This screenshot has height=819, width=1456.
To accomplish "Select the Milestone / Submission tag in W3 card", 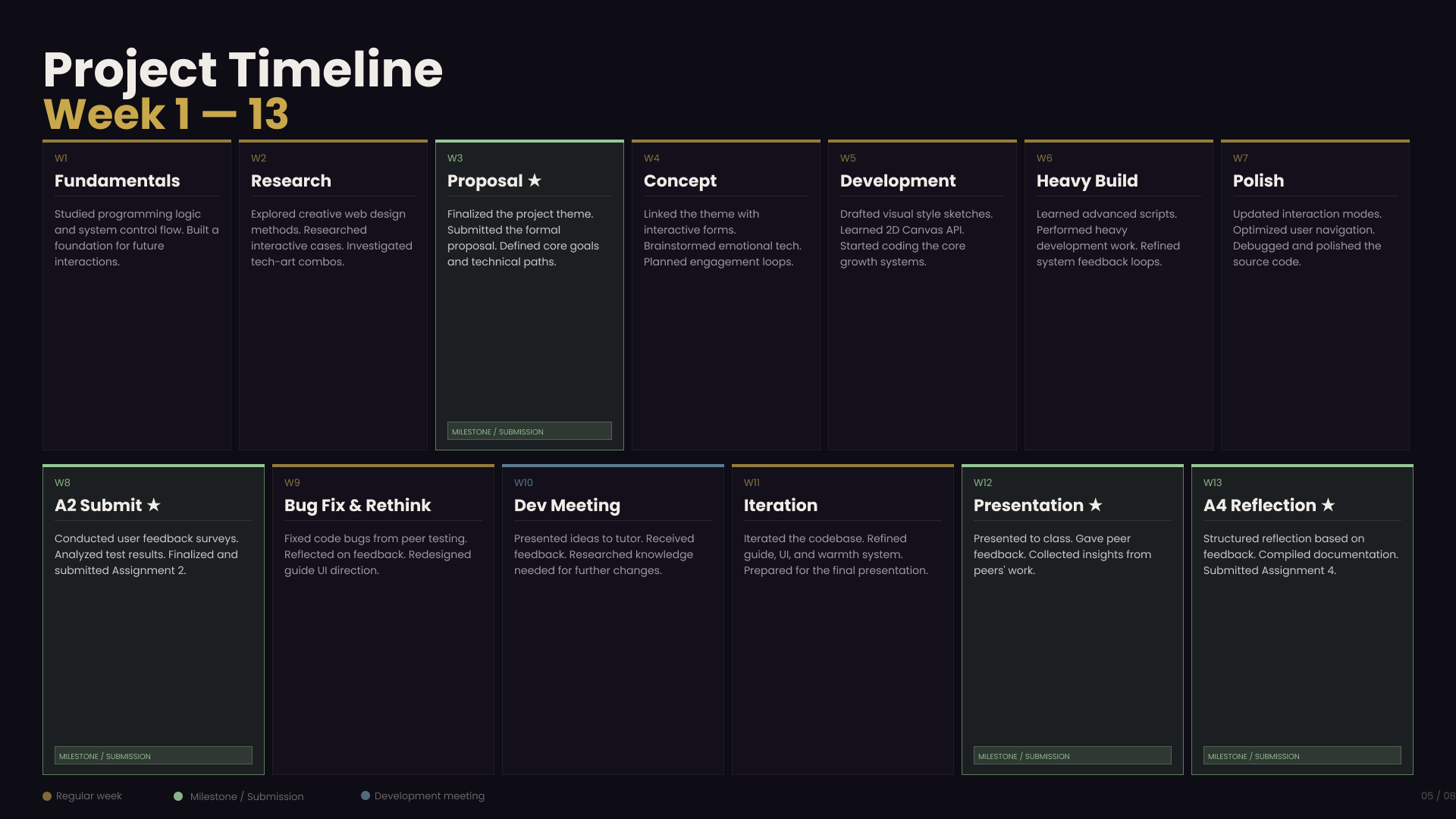I will coord(529,431).
